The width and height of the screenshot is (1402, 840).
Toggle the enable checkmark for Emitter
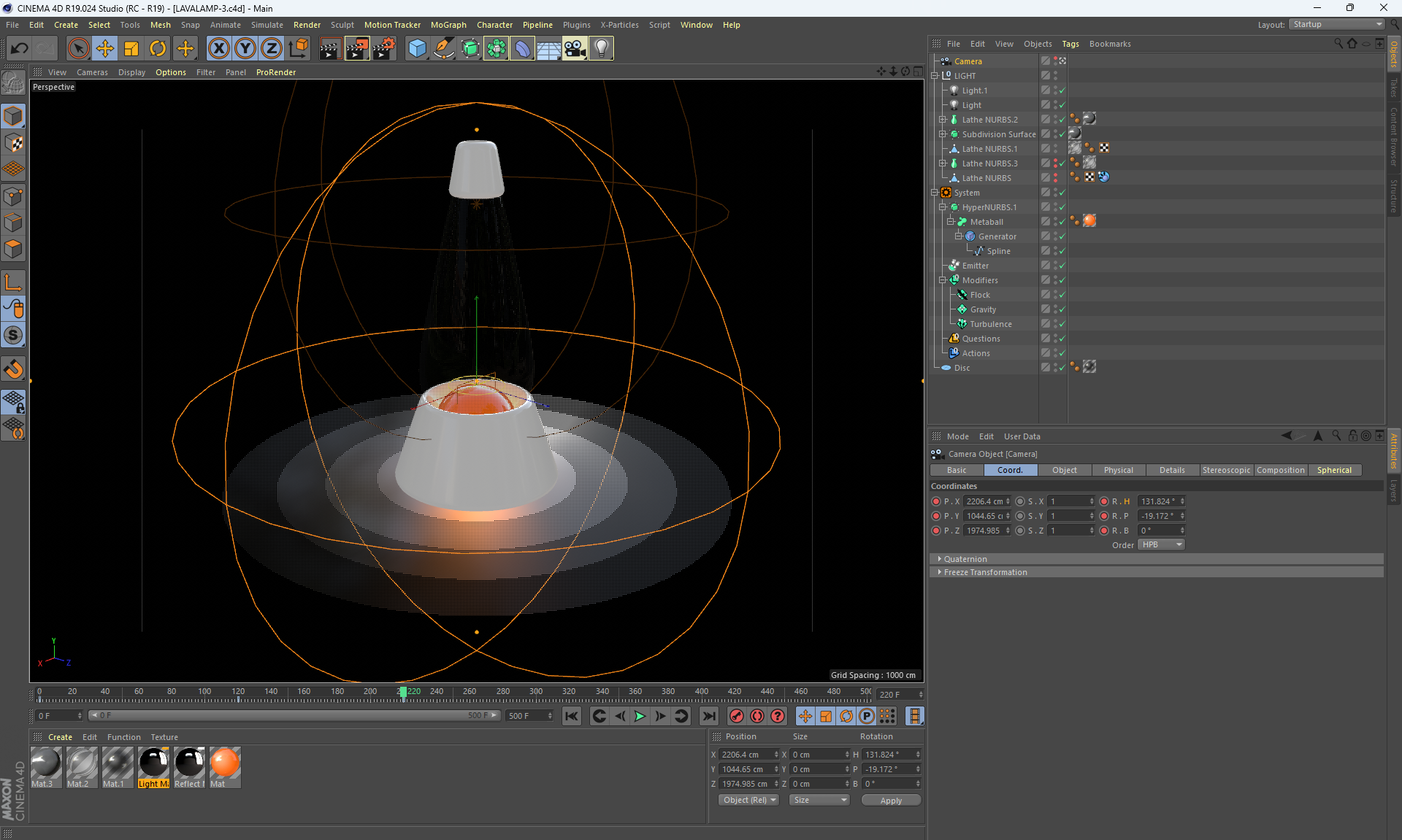pyautogui.click(x=1062, y=266)
